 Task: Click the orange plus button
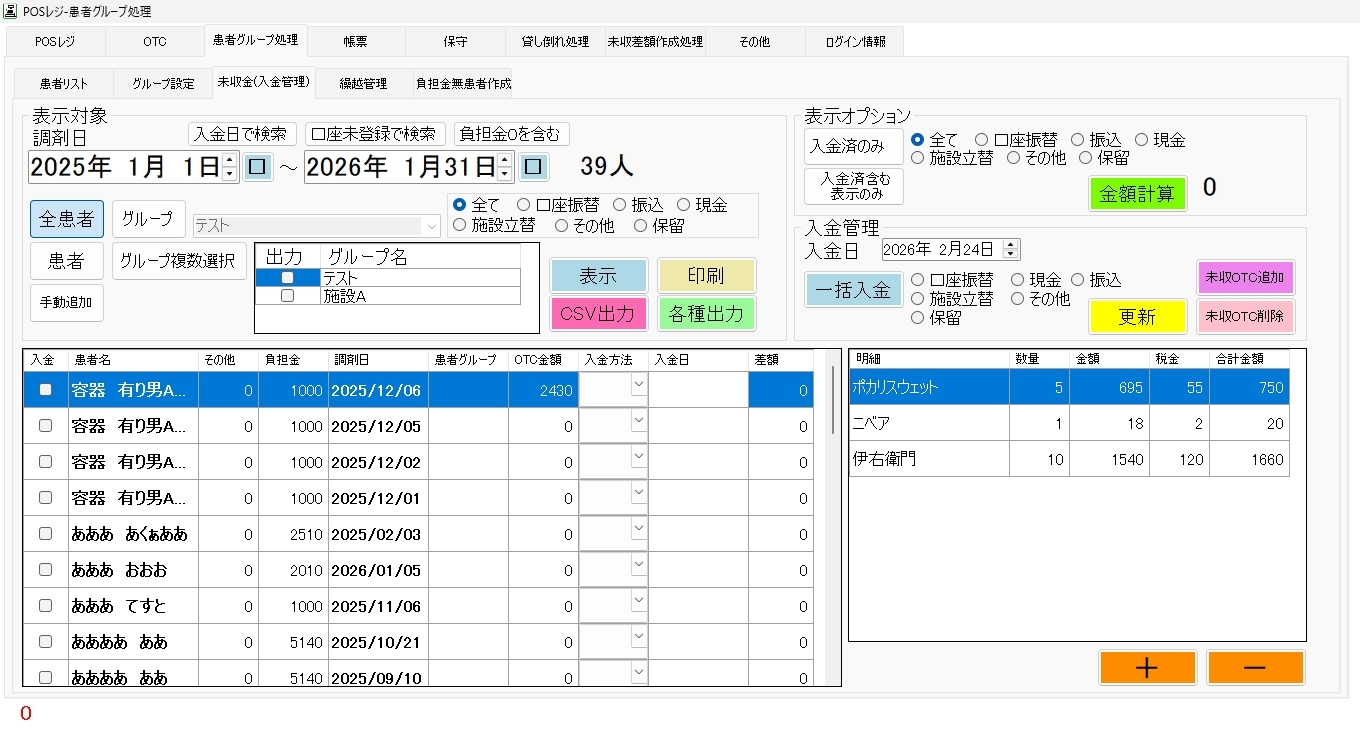[x=1147, y=668]
